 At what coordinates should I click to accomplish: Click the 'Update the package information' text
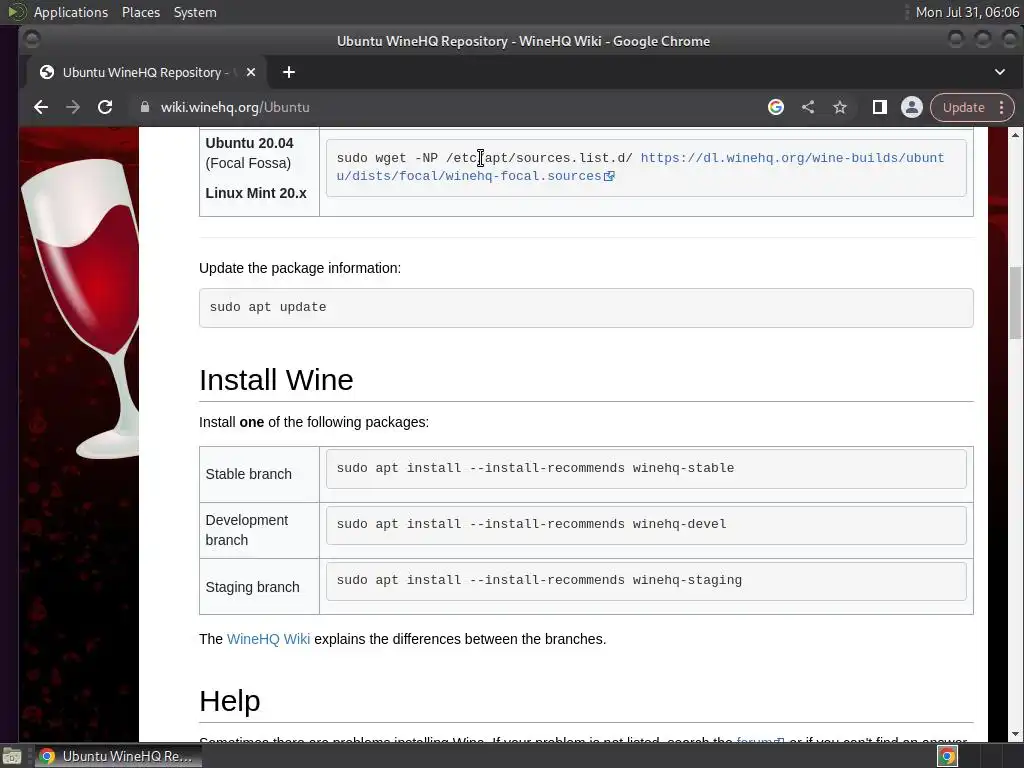[300, 268]
